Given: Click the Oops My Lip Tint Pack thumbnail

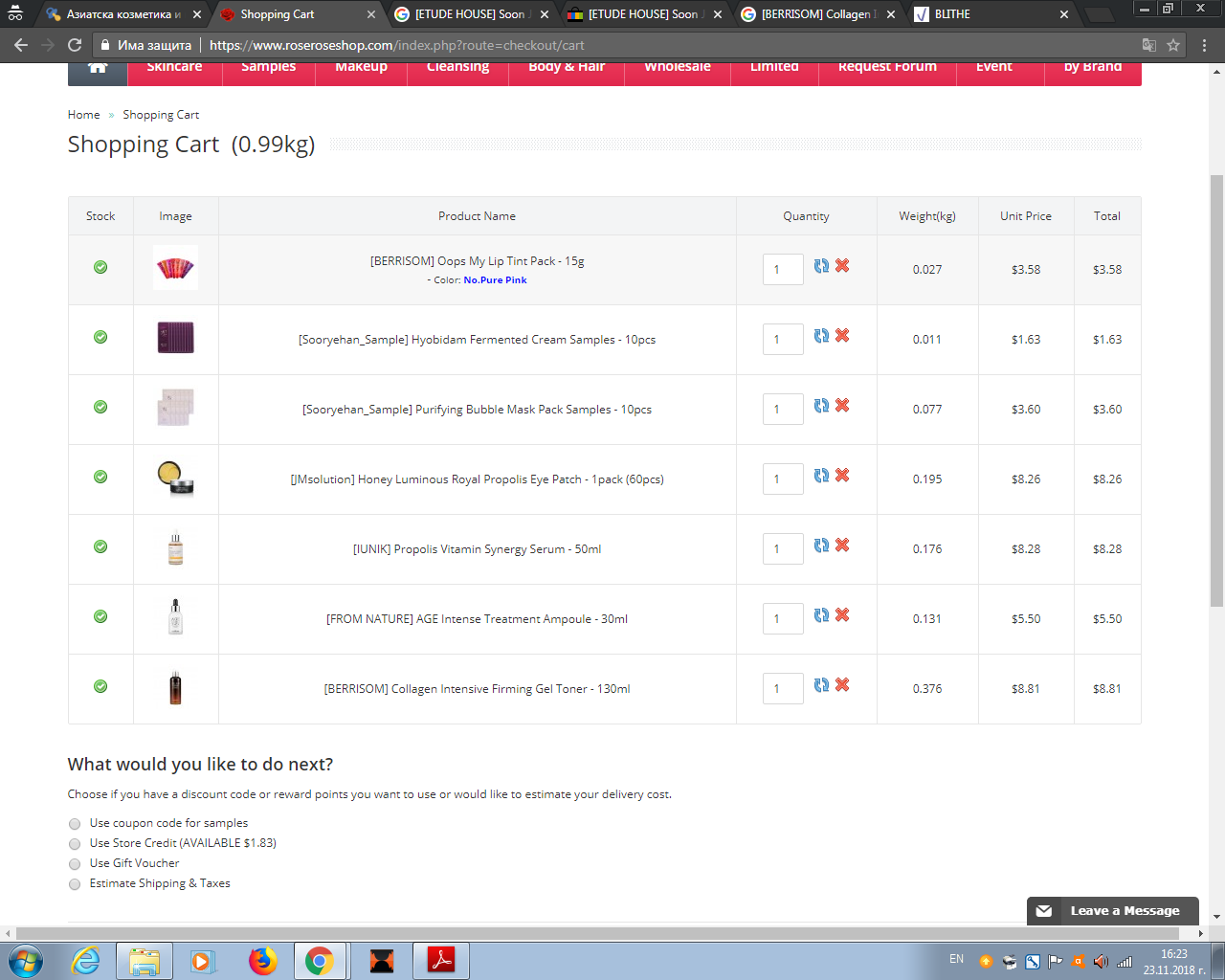Looking at the screenshot, I should 175,268.
